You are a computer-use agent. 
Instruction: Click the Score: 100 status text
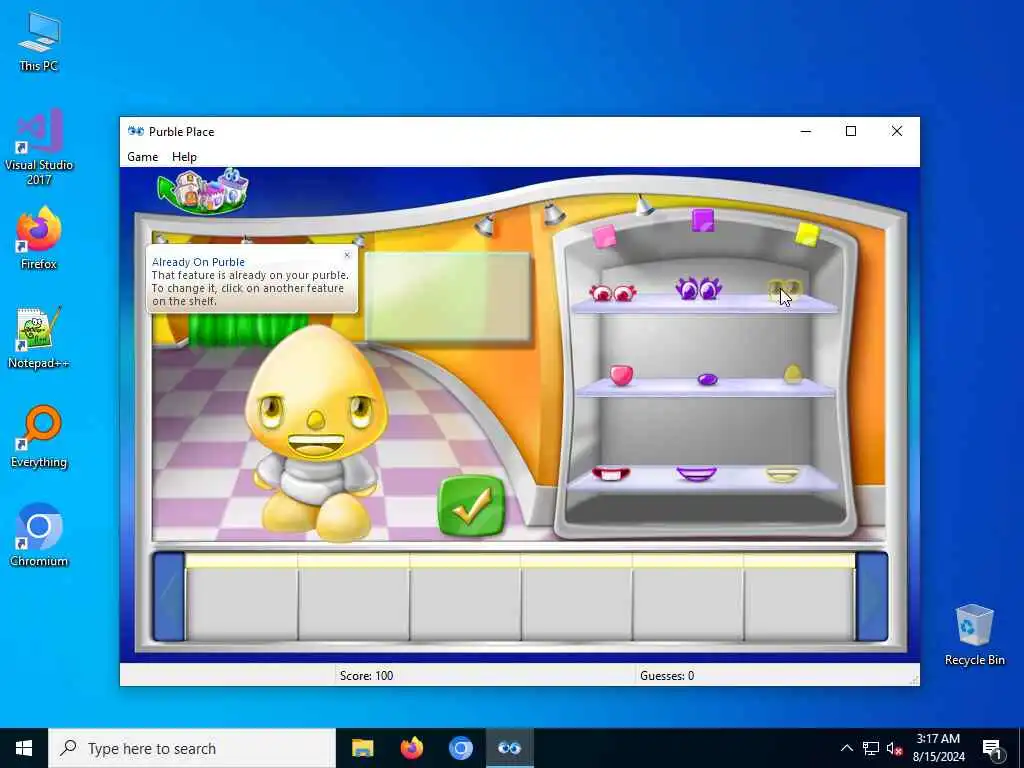tap(366, 676)
